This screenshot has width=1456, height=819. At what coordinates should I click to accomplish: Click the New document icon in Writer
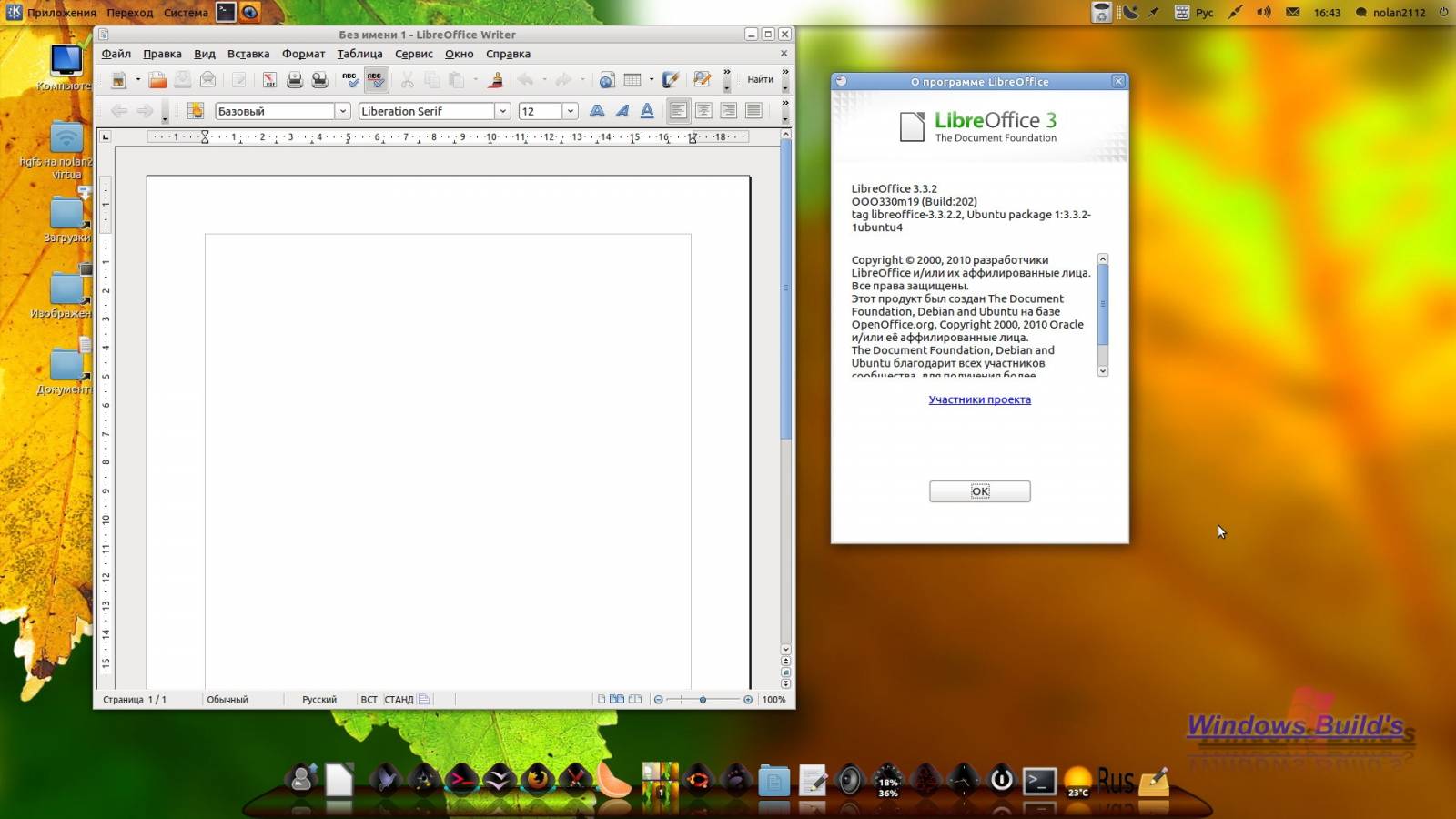[118, 80]
